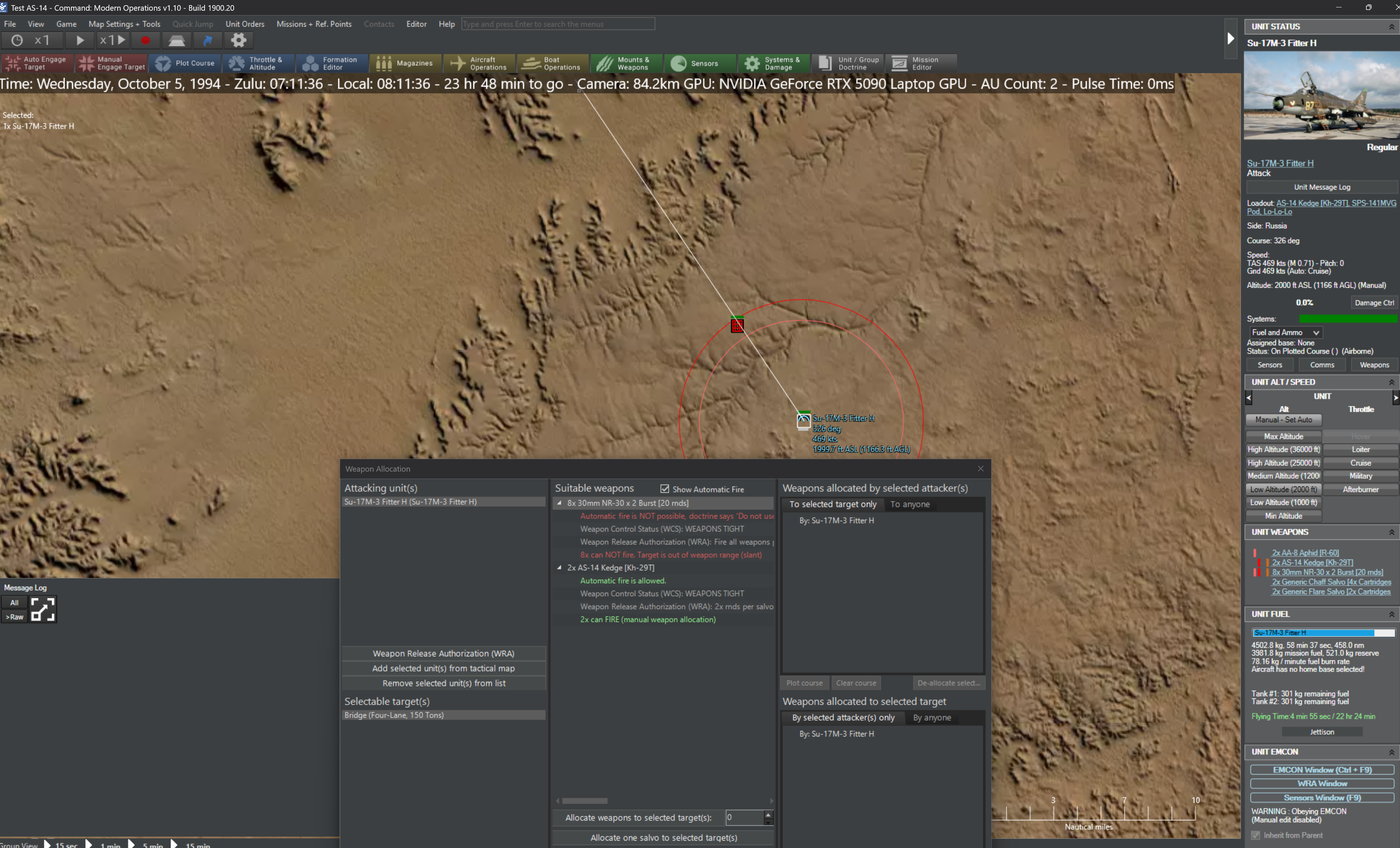Open Mounts & Weapons tool

[627, 63]
